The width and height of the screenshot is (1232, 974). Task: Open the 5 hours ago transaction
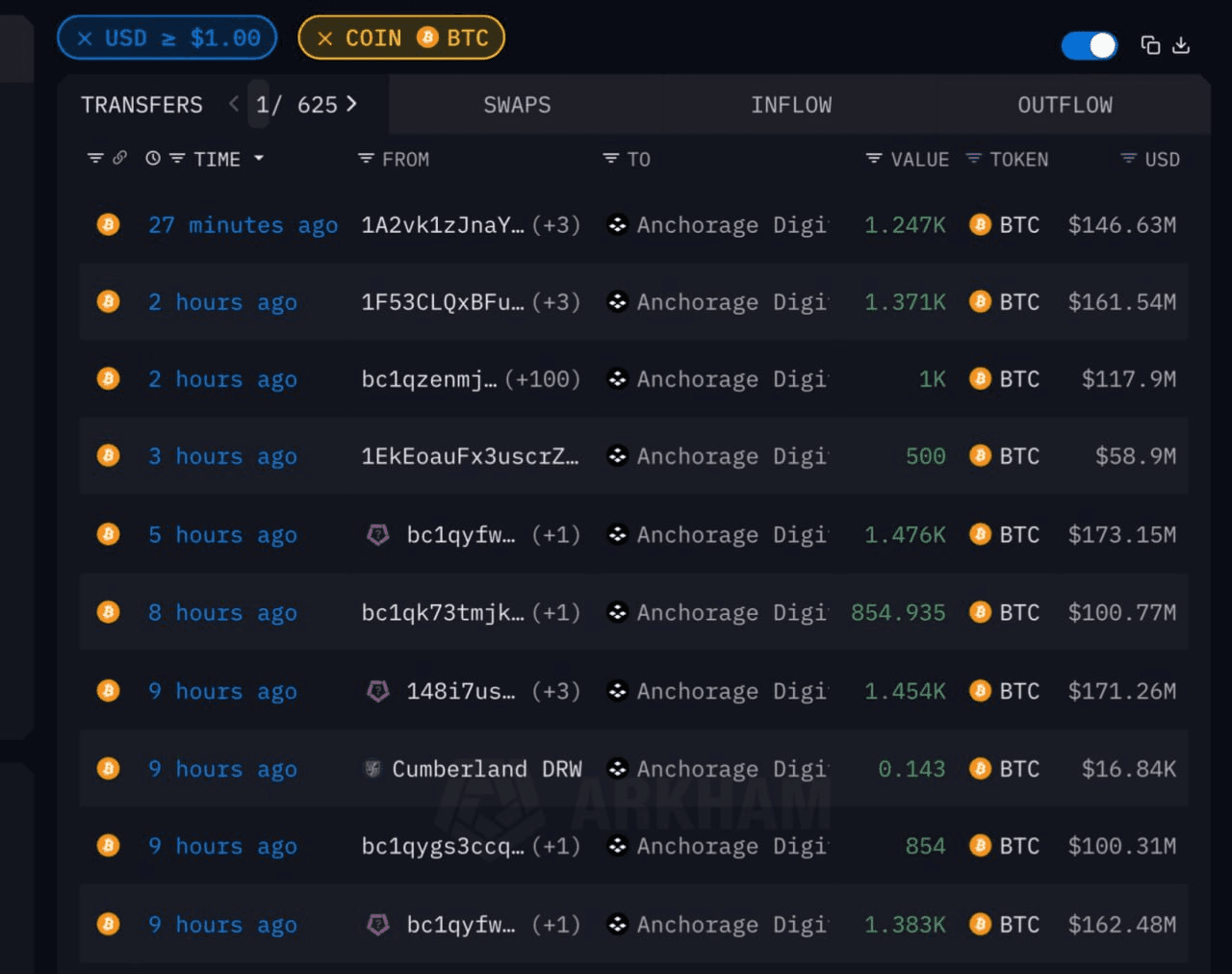(x=222, y=535)
